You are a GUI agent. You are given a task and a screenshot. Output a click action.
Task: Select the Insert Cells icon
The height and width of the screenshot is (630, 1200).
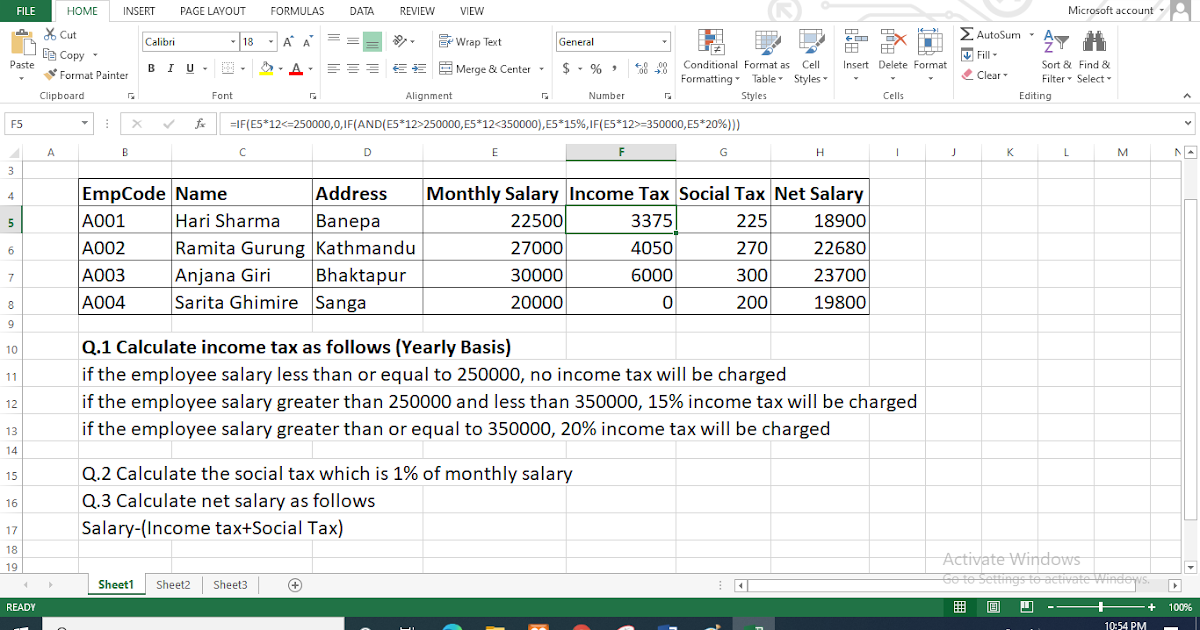[x=855, y=45]
